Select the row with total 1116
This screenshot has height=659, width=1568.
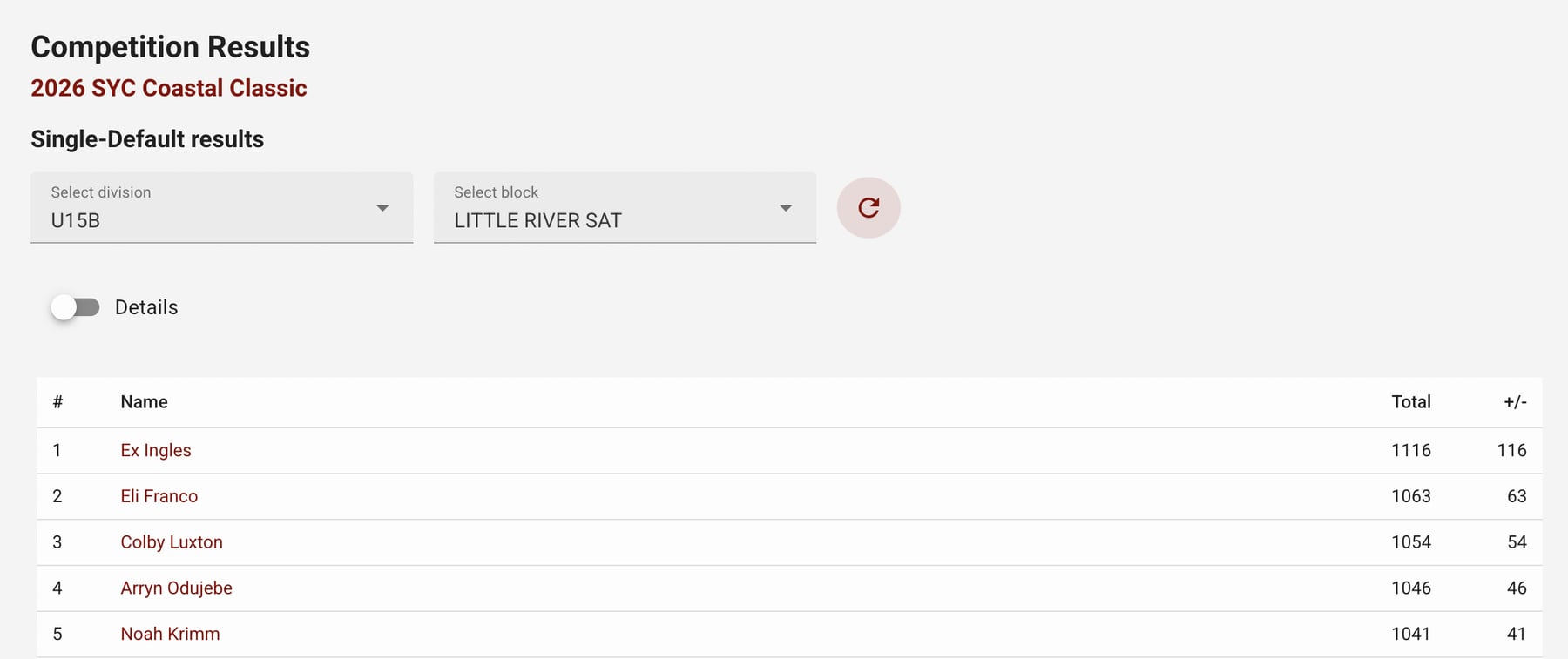point(789,450)
